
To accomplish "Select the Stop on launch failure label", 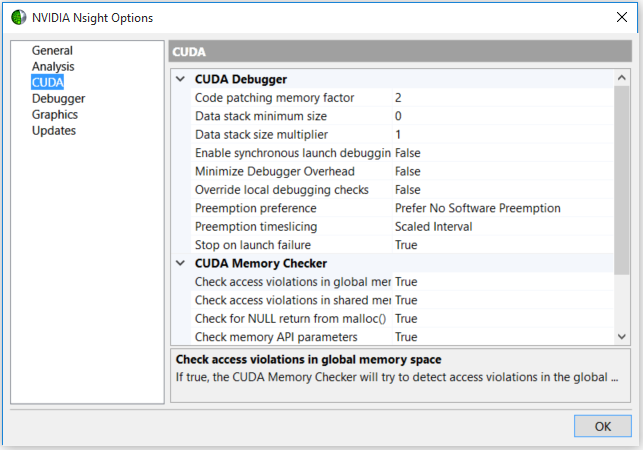I will click(253, 245).
